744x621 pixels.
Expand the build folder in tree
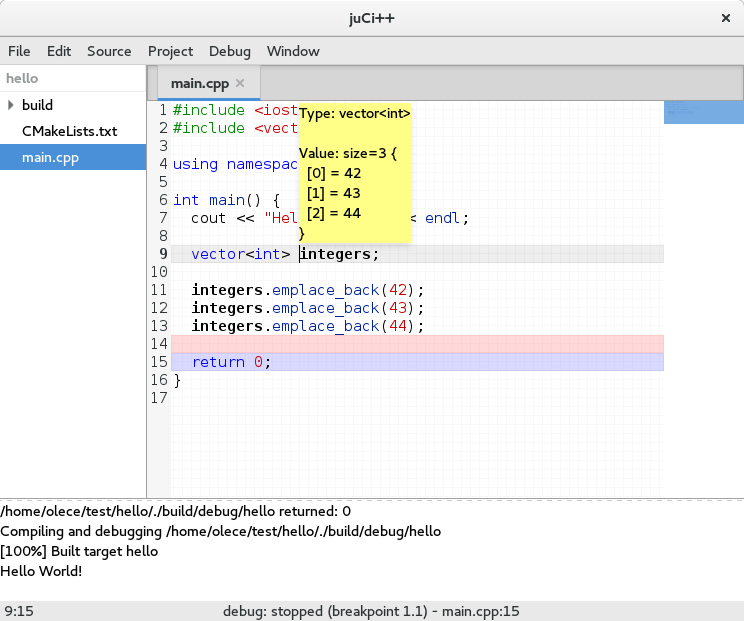coord(10,105)
